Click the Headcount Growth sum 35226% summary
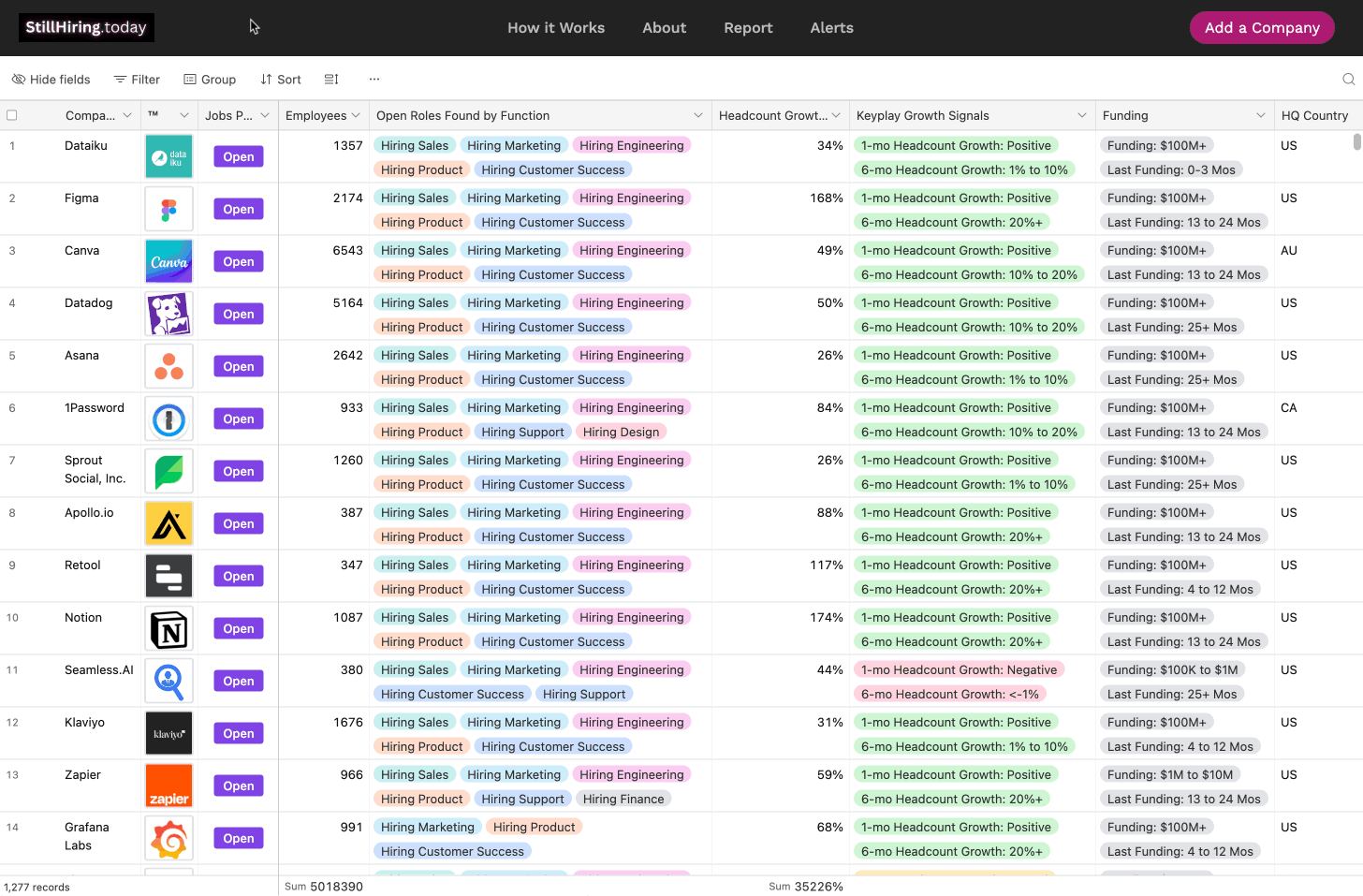The width and height of the screenshot is (1363, 896). coord(806,887)
